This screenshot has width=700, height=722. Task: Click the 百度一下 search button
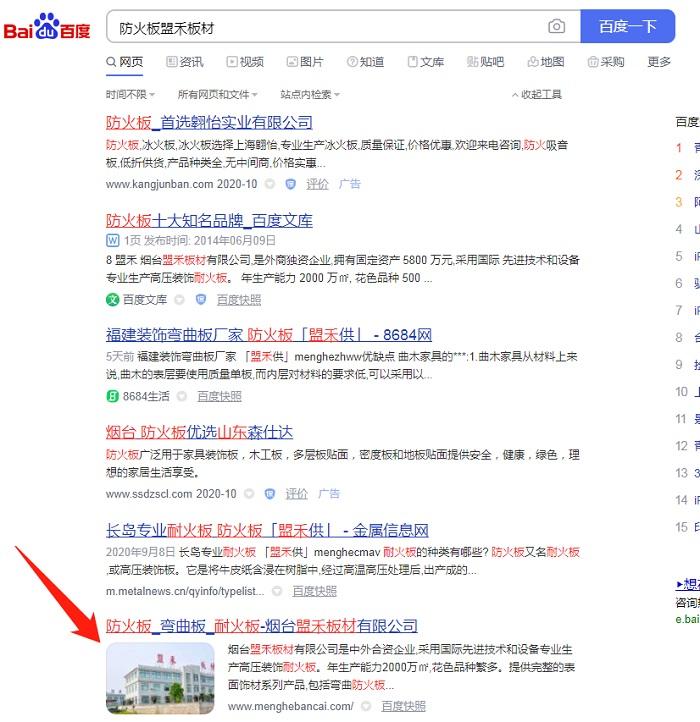[627, 26]
